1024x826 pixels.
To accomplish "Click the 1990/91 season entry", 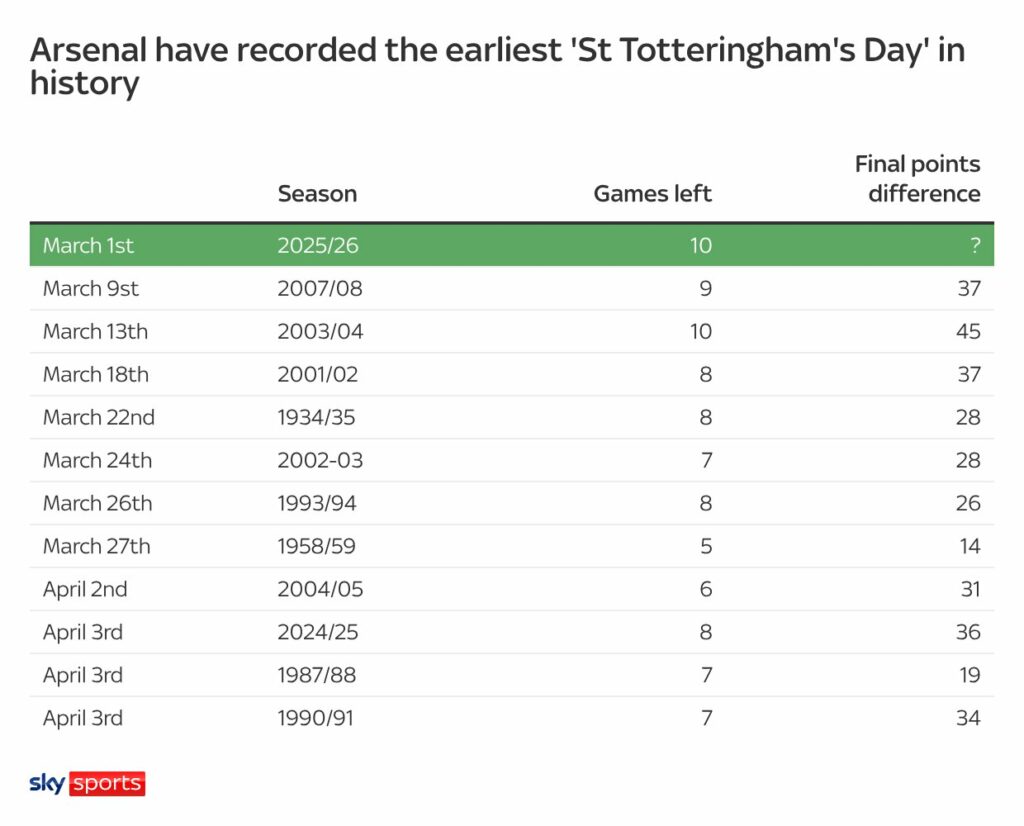I will pos(318,719).
